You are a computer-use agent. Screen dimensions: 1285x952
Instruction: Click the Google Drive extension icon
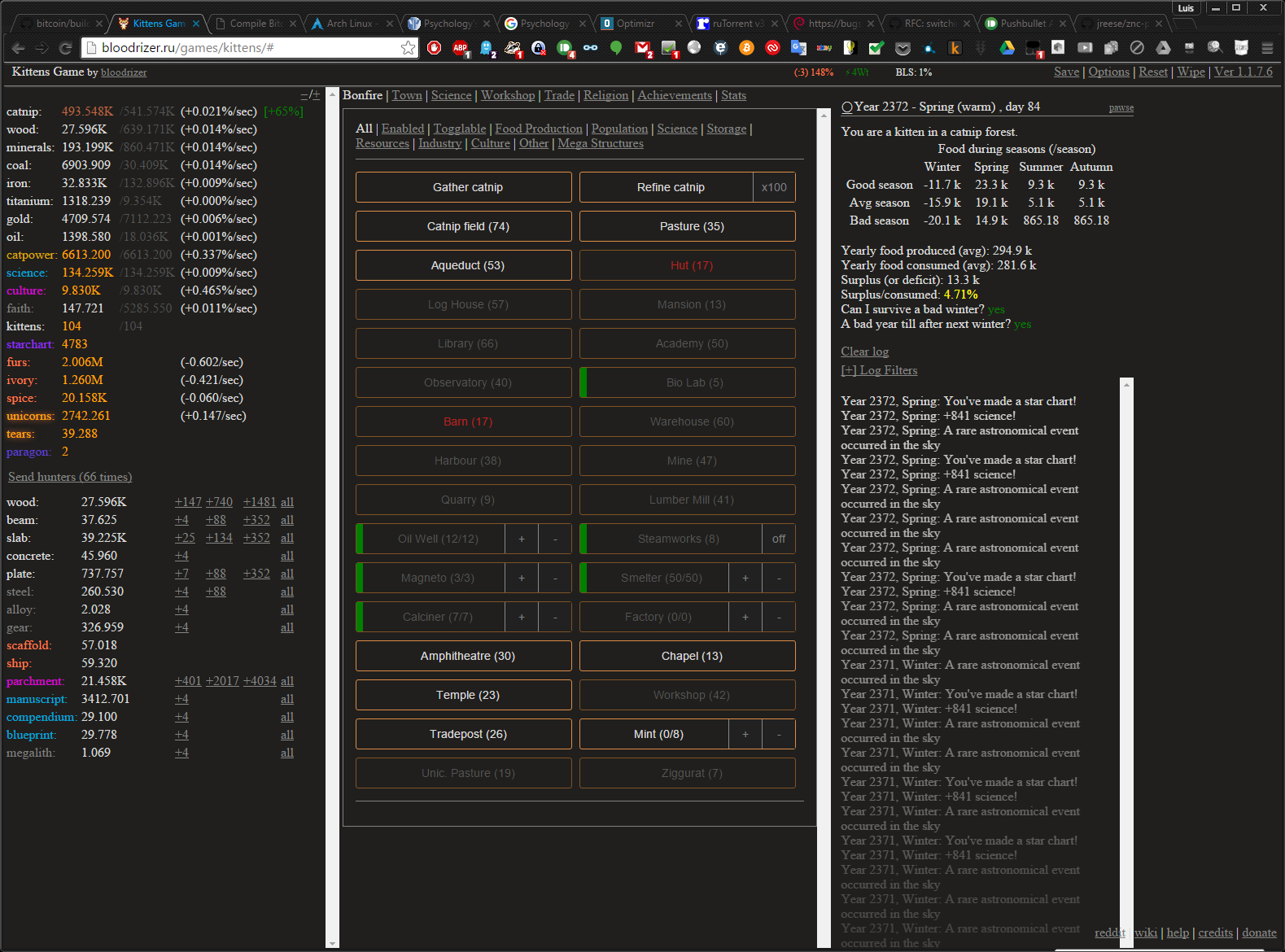click(x=1007, y=48)
